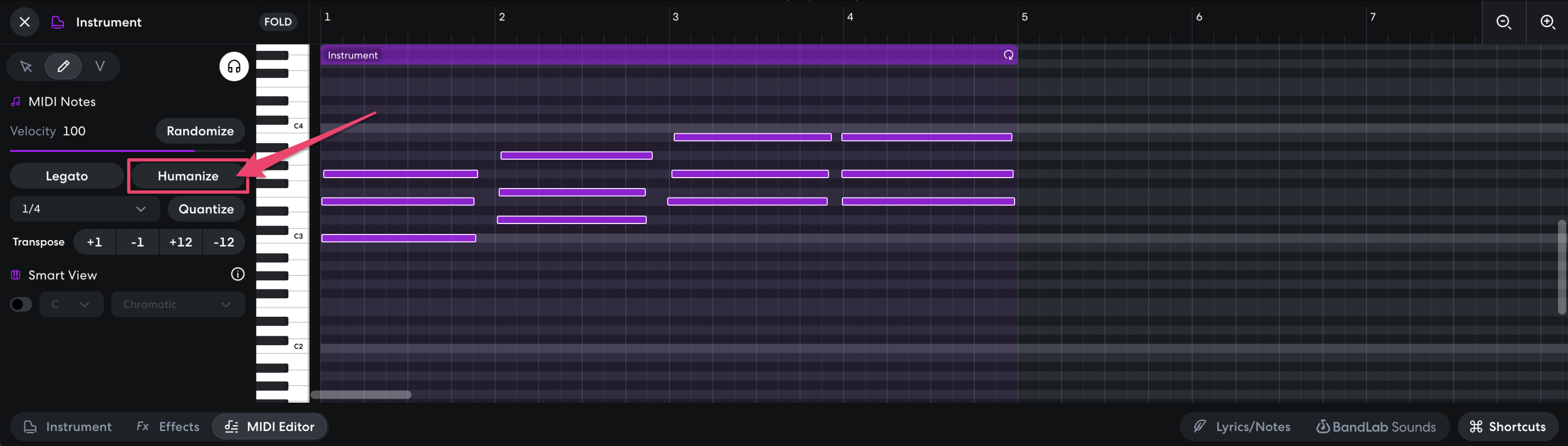Image resolution: width=1568 pixels, height=446 pixels.
Task: Enable the Smart View toggle switch
Action: tap(20, 304)
